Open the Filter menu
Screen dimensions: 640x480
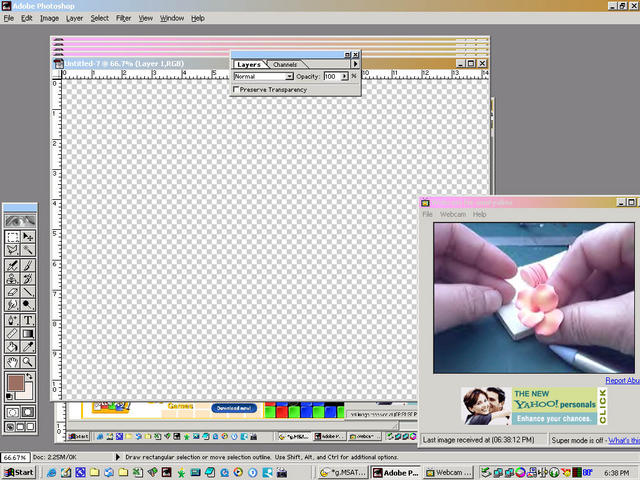point(123,18)
